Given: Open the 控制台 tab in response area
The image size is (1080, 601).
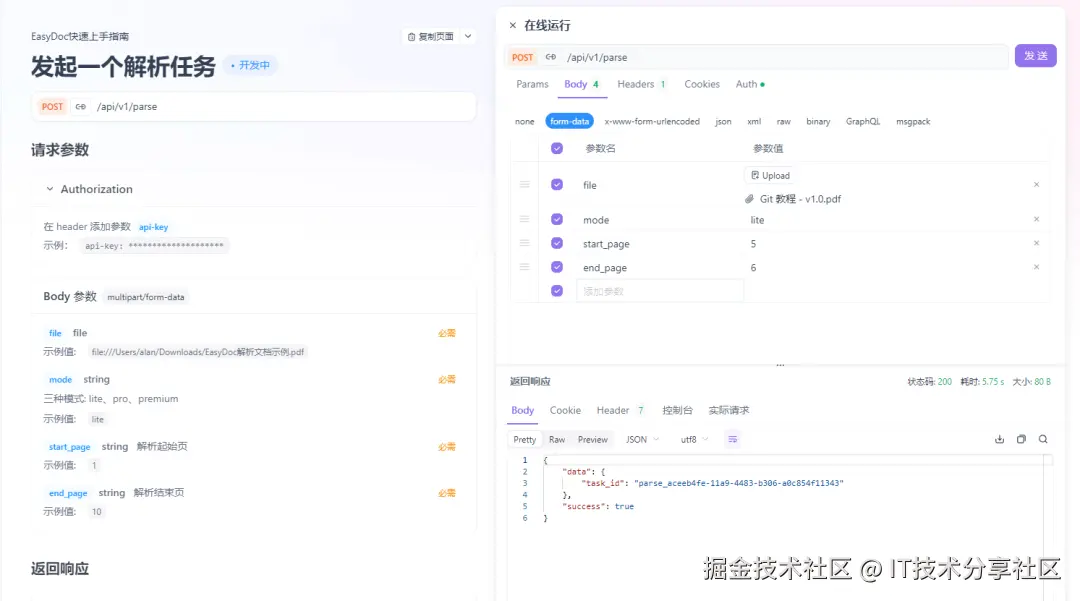Looking at the screenshot, I should pos(676,410).
